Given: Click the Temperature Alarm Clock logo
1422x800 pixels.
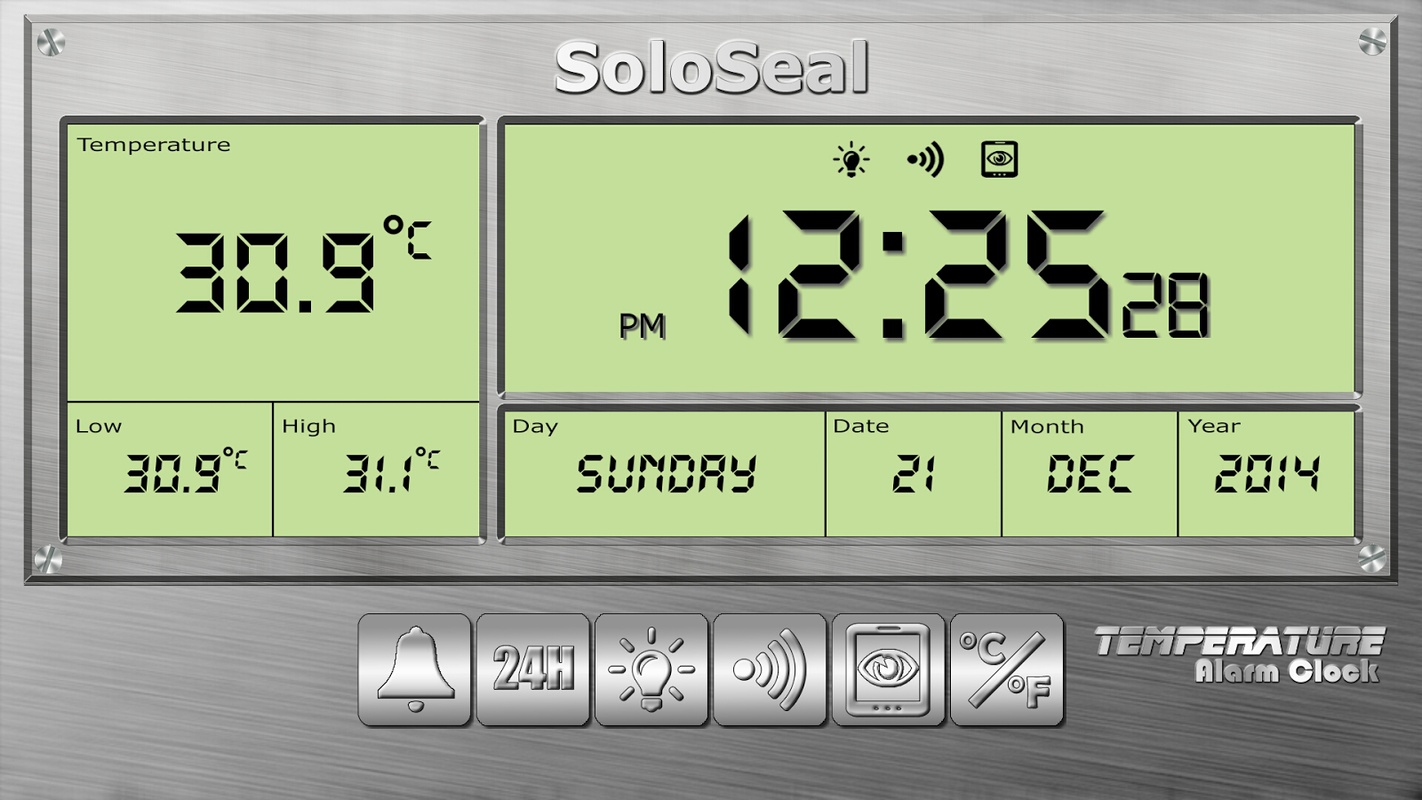Looking at the screenshot, I should [x=1240, y=655].
